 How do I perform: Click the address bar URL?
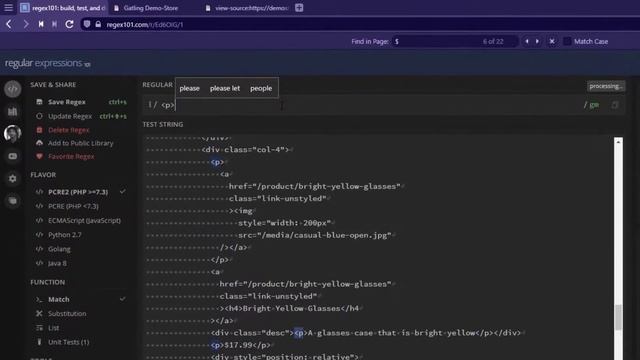pos(144,24)
